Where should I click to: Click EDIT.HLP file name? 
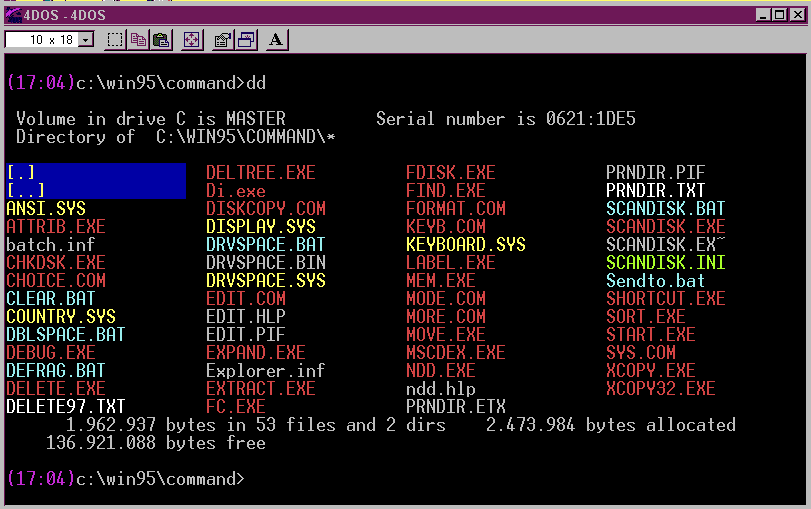point(246,316)
